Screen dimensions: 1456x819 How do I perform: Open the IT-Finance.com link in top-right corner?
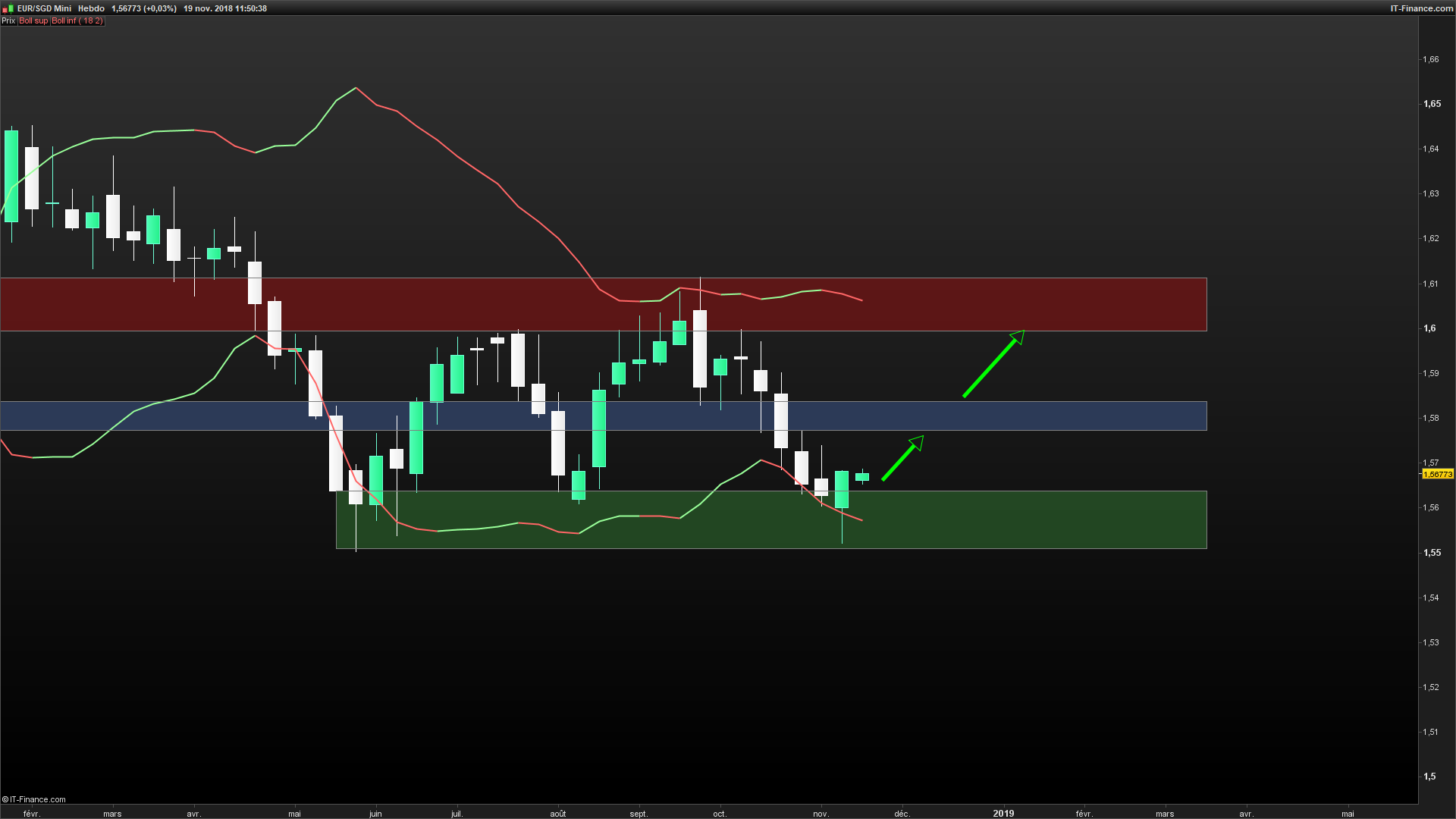[x=1421, y=8]
